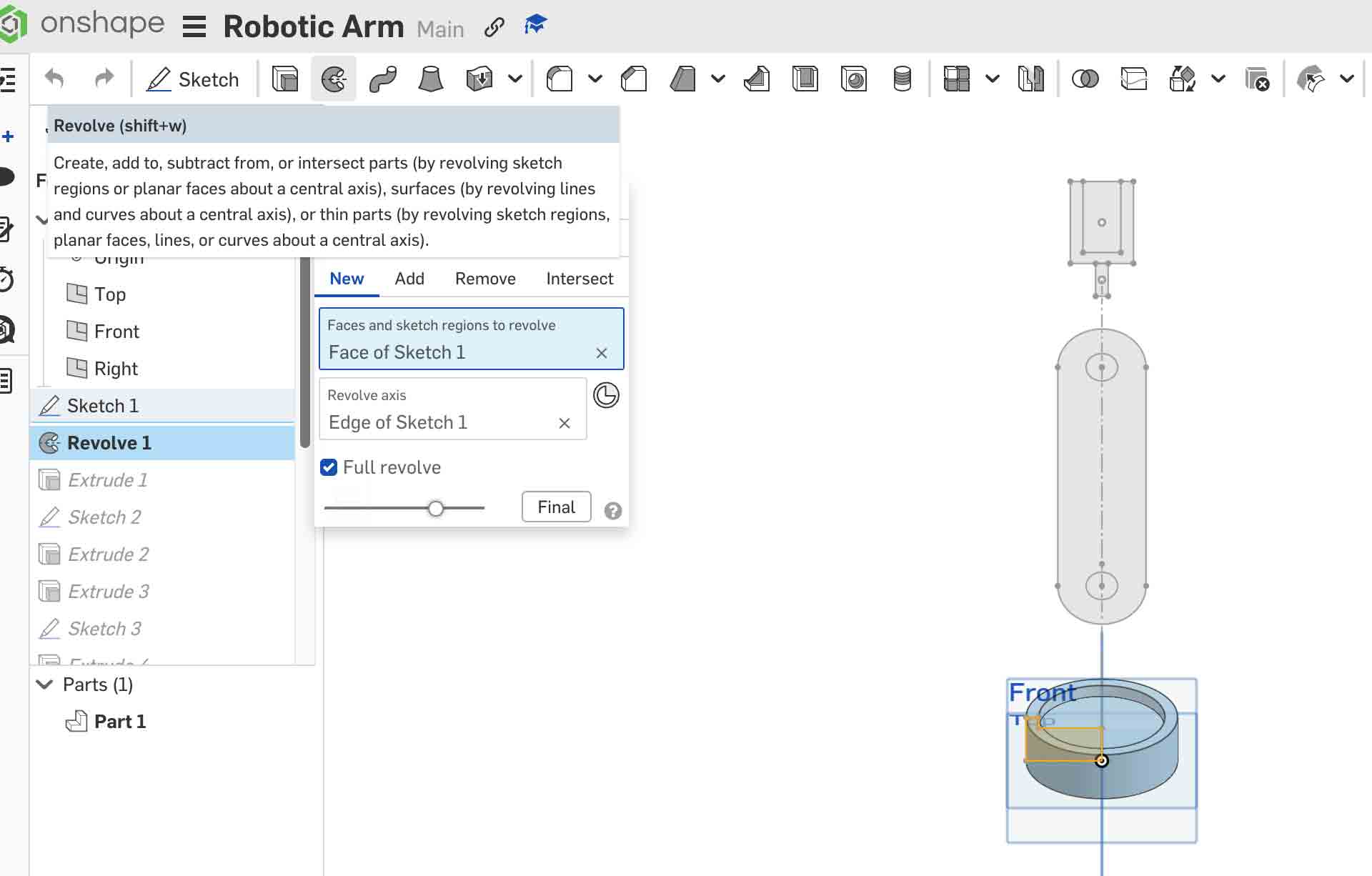
Task: Enable the Full revolve checkbox
Action: [x=329, y=467]
